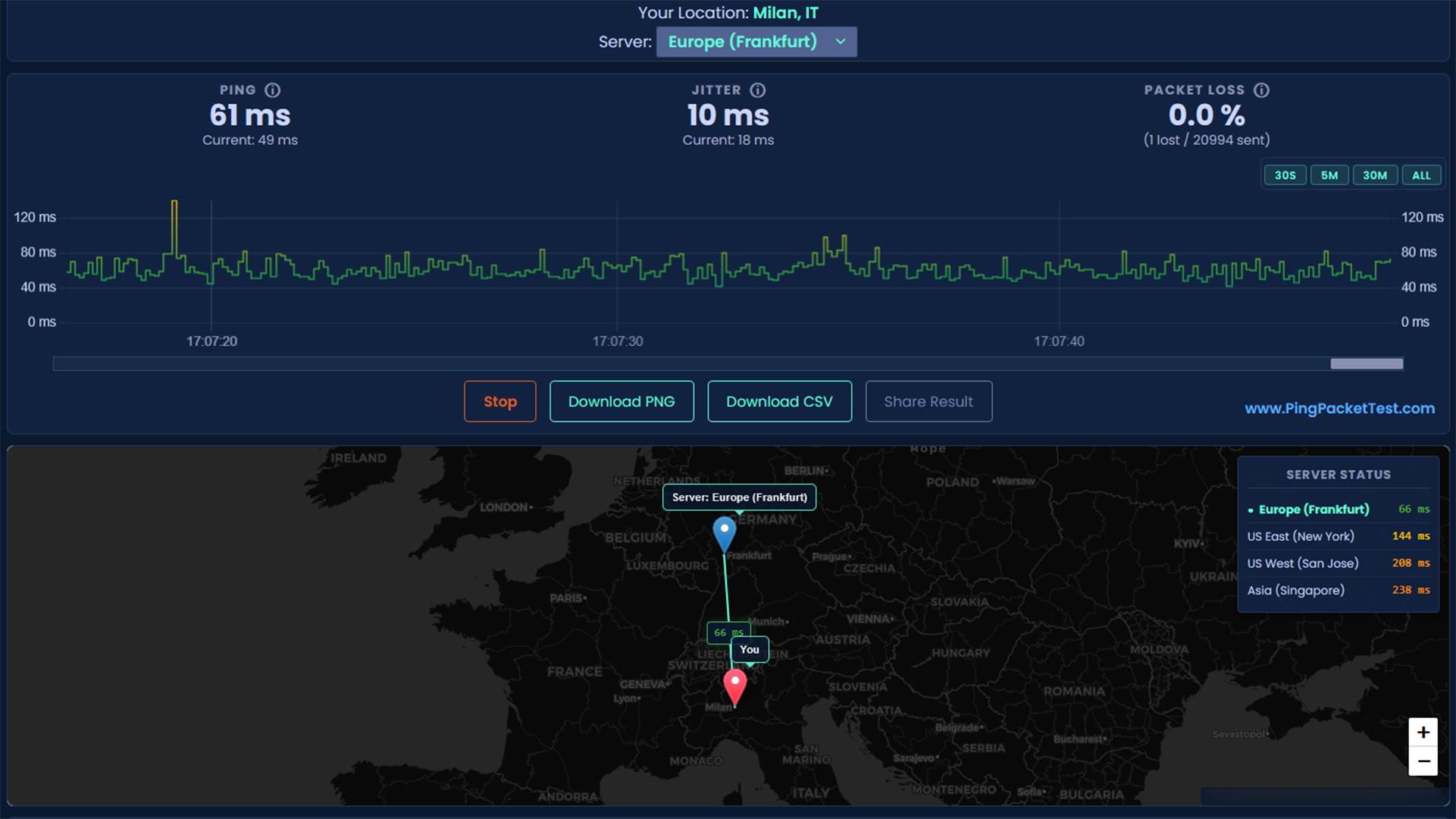Viewport: 1456px width, 819px height.
Task: Click the You marker on the map
Action: pyautogui.click(x=749, y=649)
